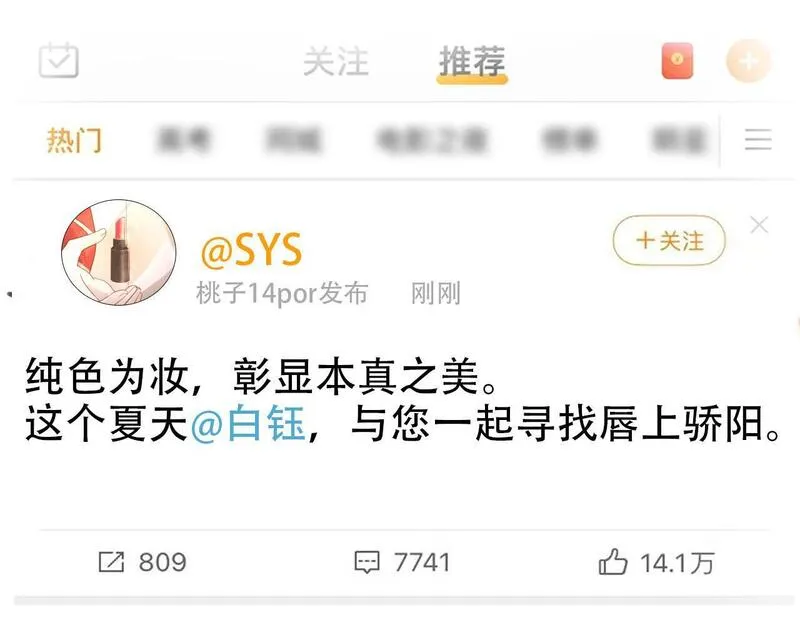Viewport: 800px width, 625px height.
Task: Tap the round orange plus button
Action: 748,61
